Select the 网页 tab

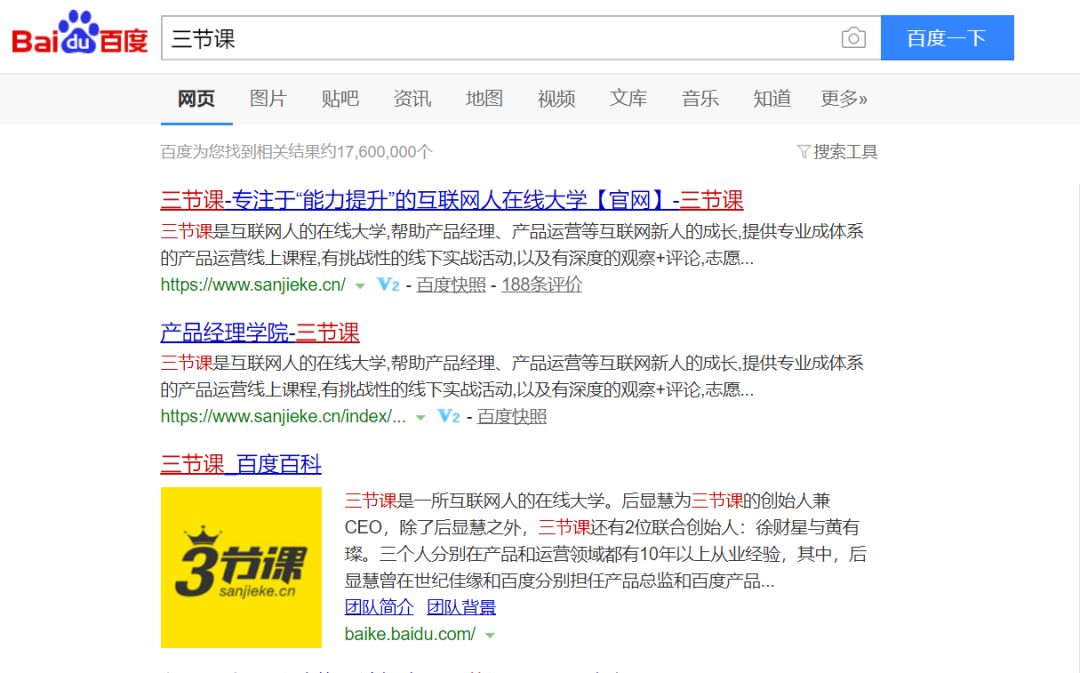(196, 99)
